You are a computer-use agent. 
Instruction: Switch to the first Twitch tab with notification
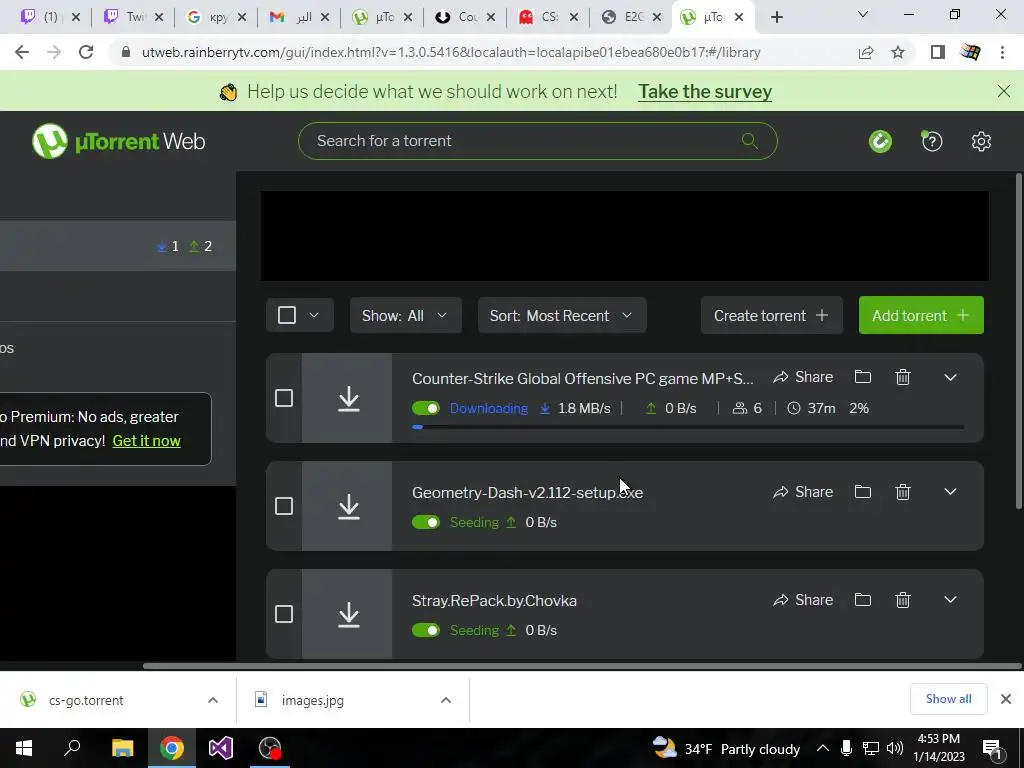click(50, 17)
